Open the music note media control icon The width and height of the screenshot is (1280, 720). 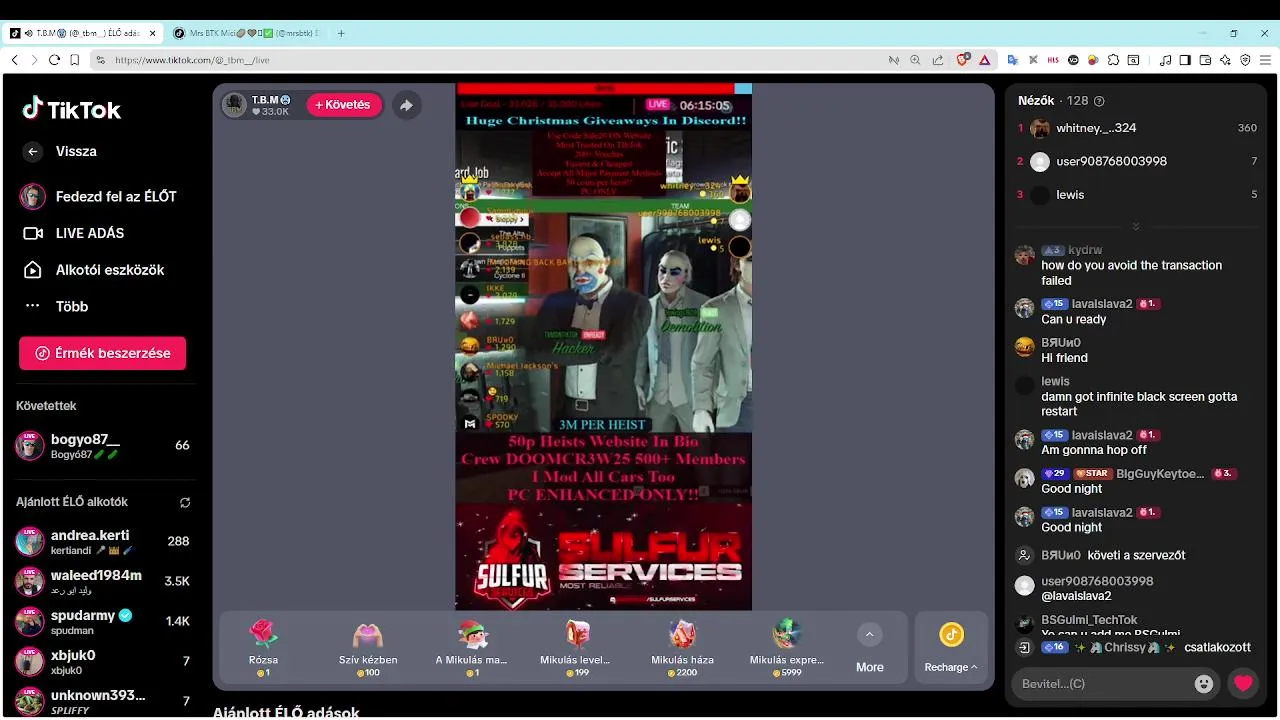1165,60
